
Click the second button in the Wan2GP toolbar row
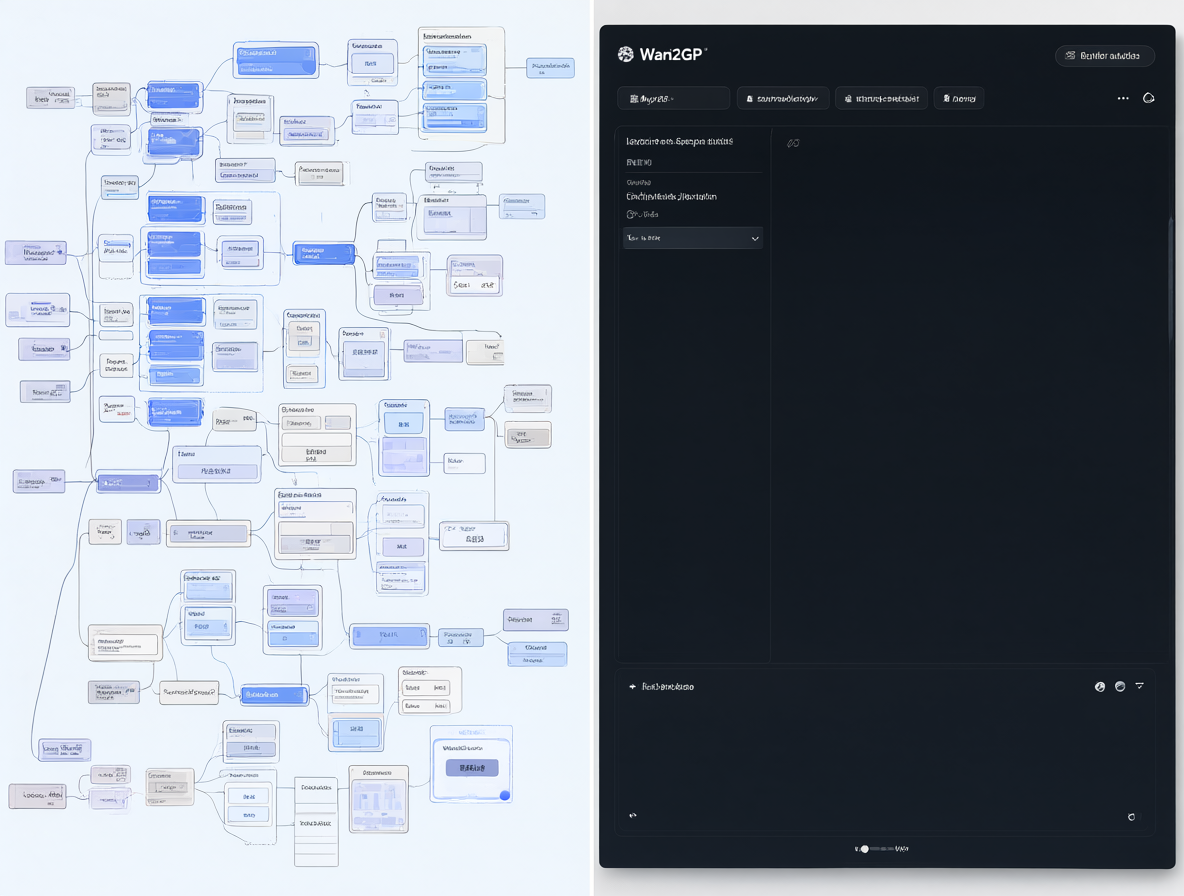[x=783, y=98]
